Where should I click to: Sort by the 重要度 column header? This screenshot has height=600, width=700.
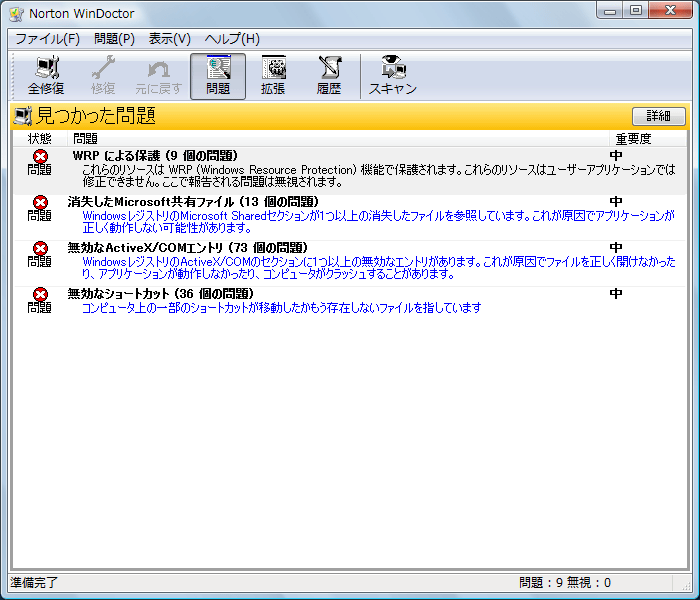(x=647, y=139)
